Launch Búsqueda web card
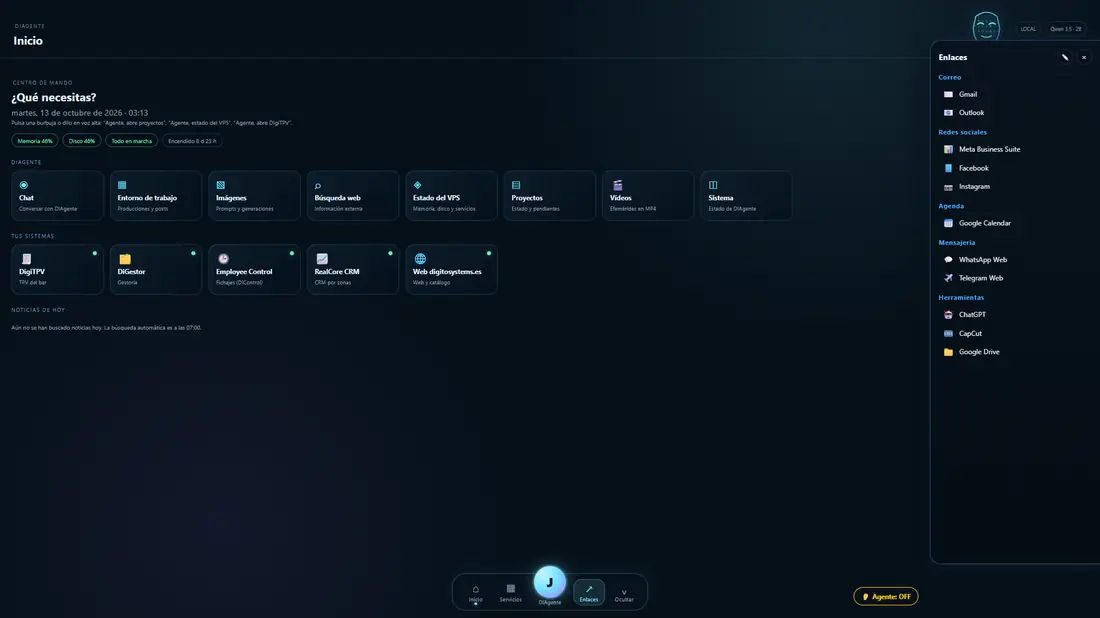1100x618 pixels. pyautogui.click(x=353, y=196)
